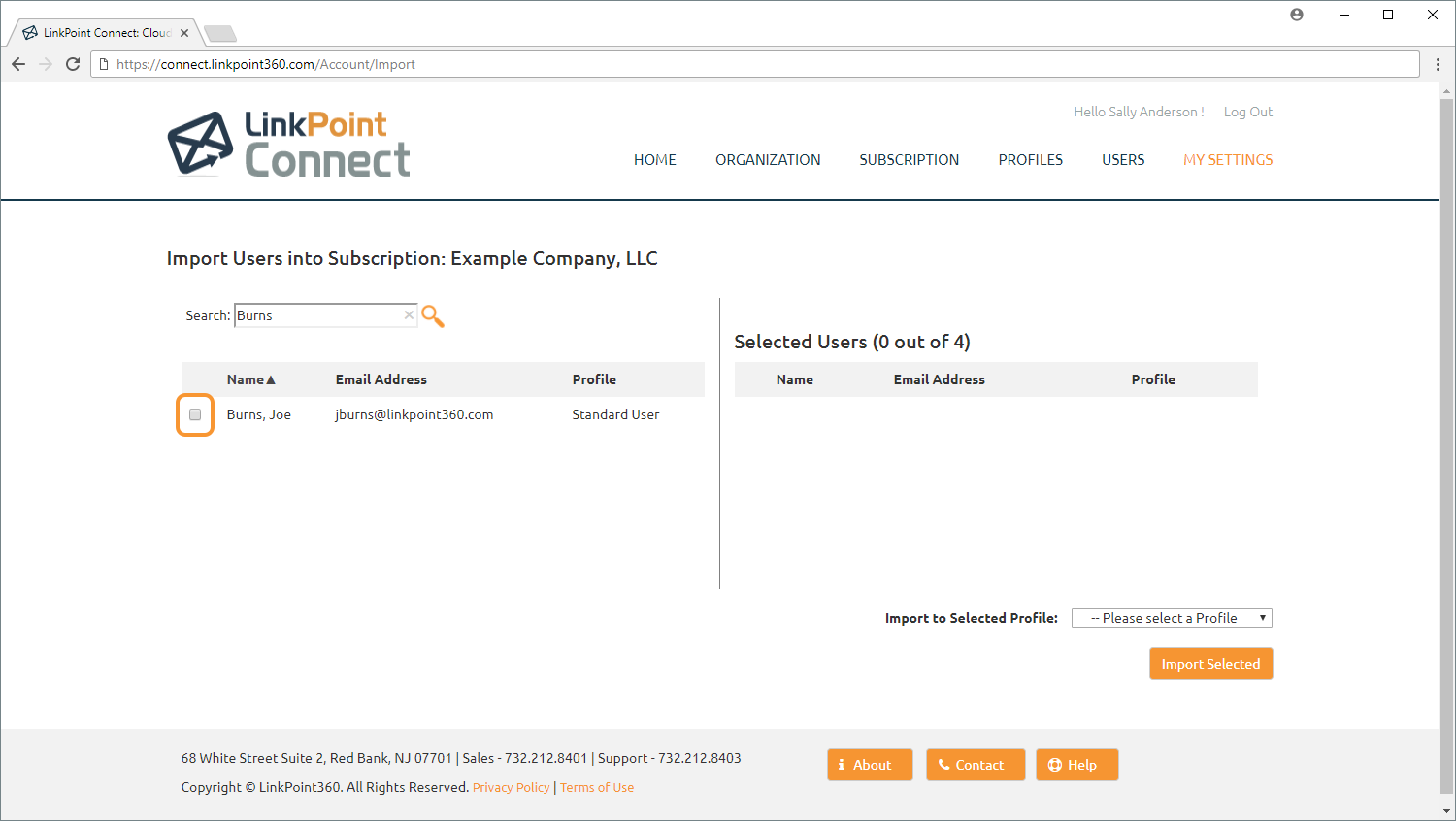Go to the ORGANIZATION page
1456x821 pixels.
tap(768, 160)
